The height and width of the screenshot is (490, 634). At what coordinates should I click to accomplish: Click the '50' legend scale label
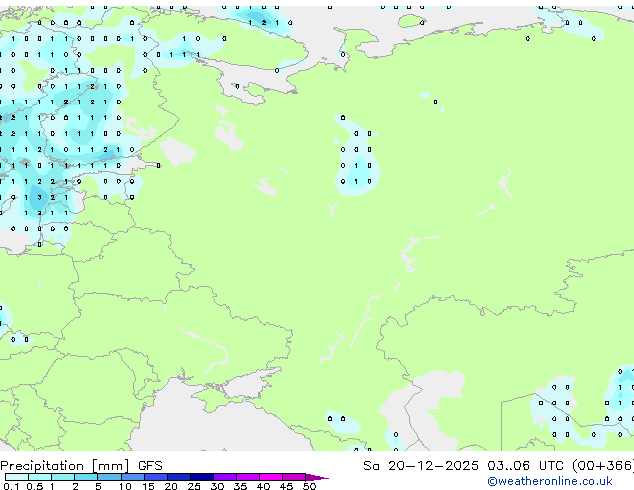pyautogui.click(x=309, y=486)
